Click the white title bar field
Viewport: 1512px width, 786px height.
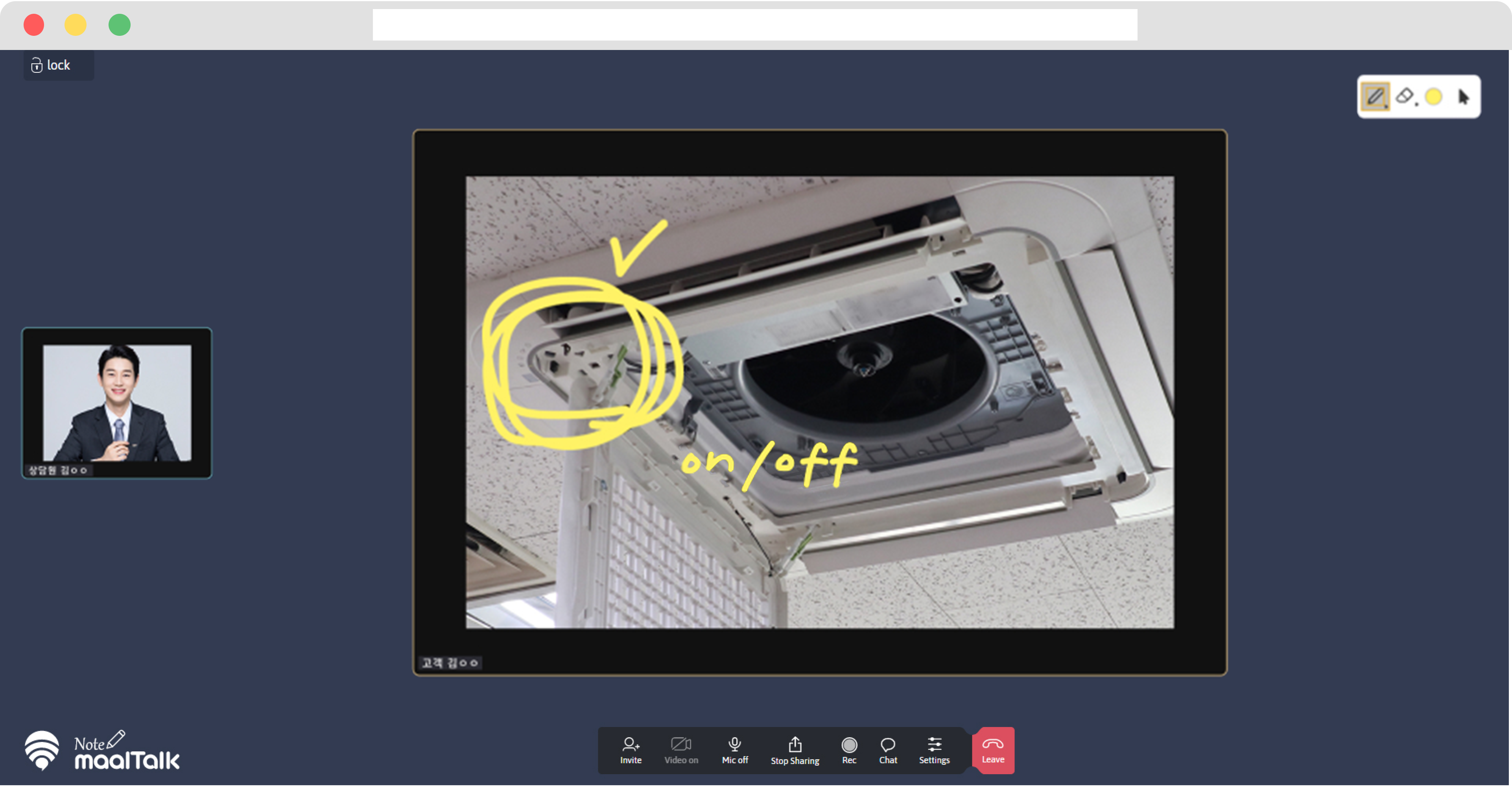[x=754, y=25]
